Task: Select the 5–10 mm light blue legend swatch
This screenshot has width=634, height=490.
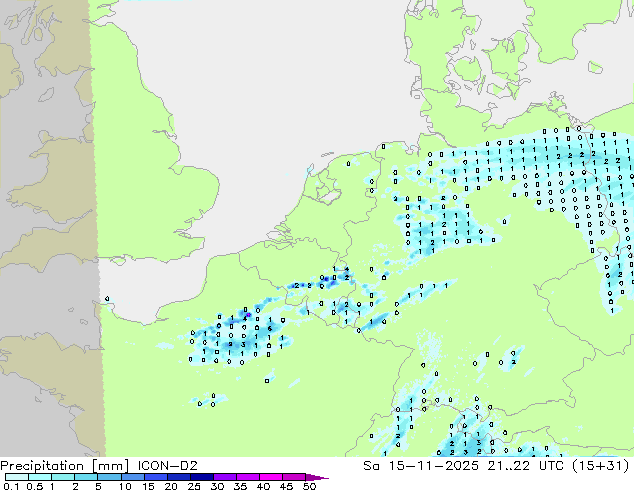Action: point(109,477)
